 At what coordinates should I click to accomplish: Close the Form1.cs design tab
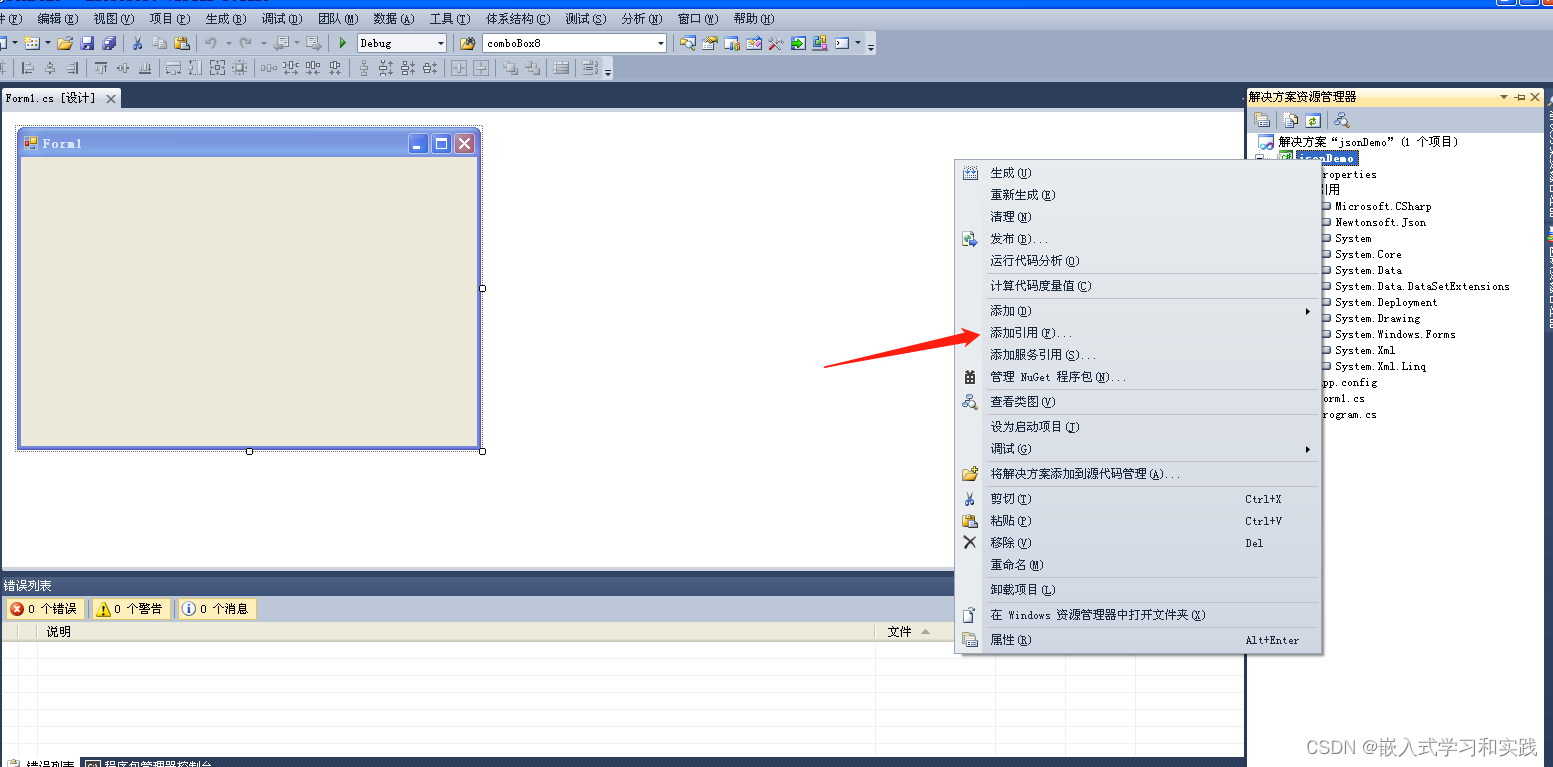(111, 99)
